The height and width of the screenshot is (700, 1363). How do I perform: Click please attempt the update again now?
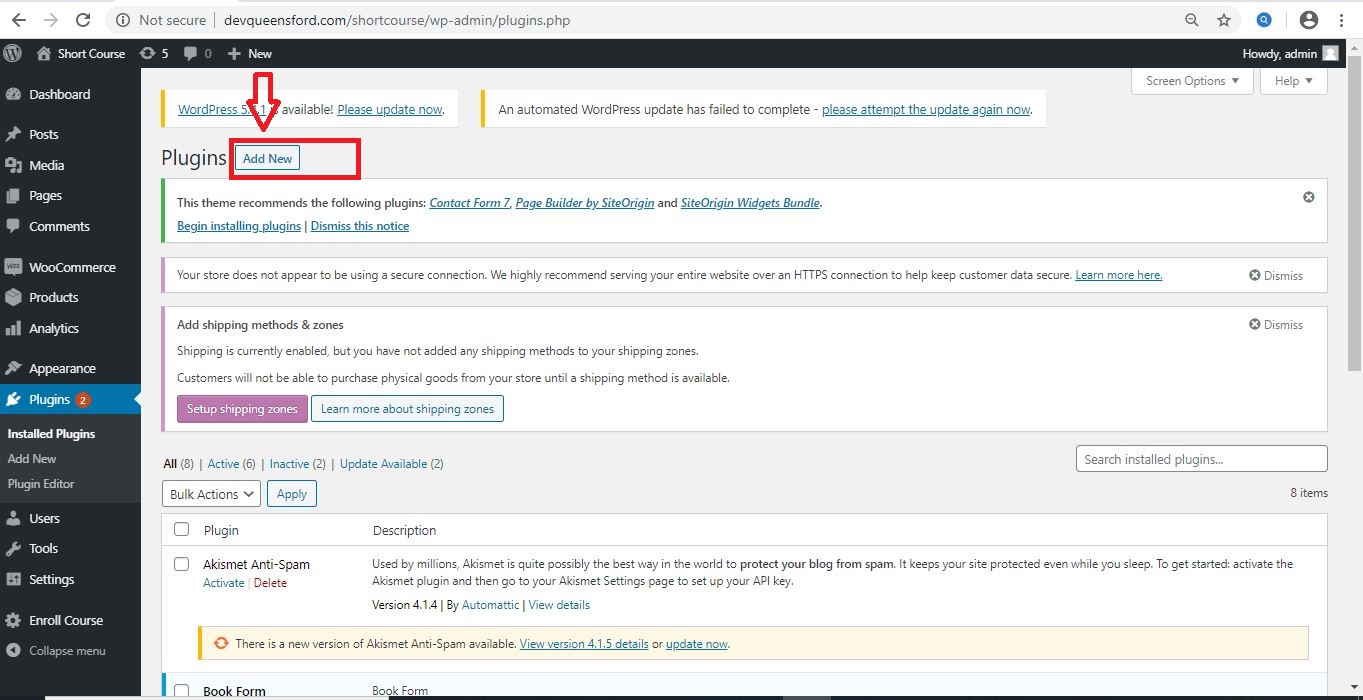point(926,110)
